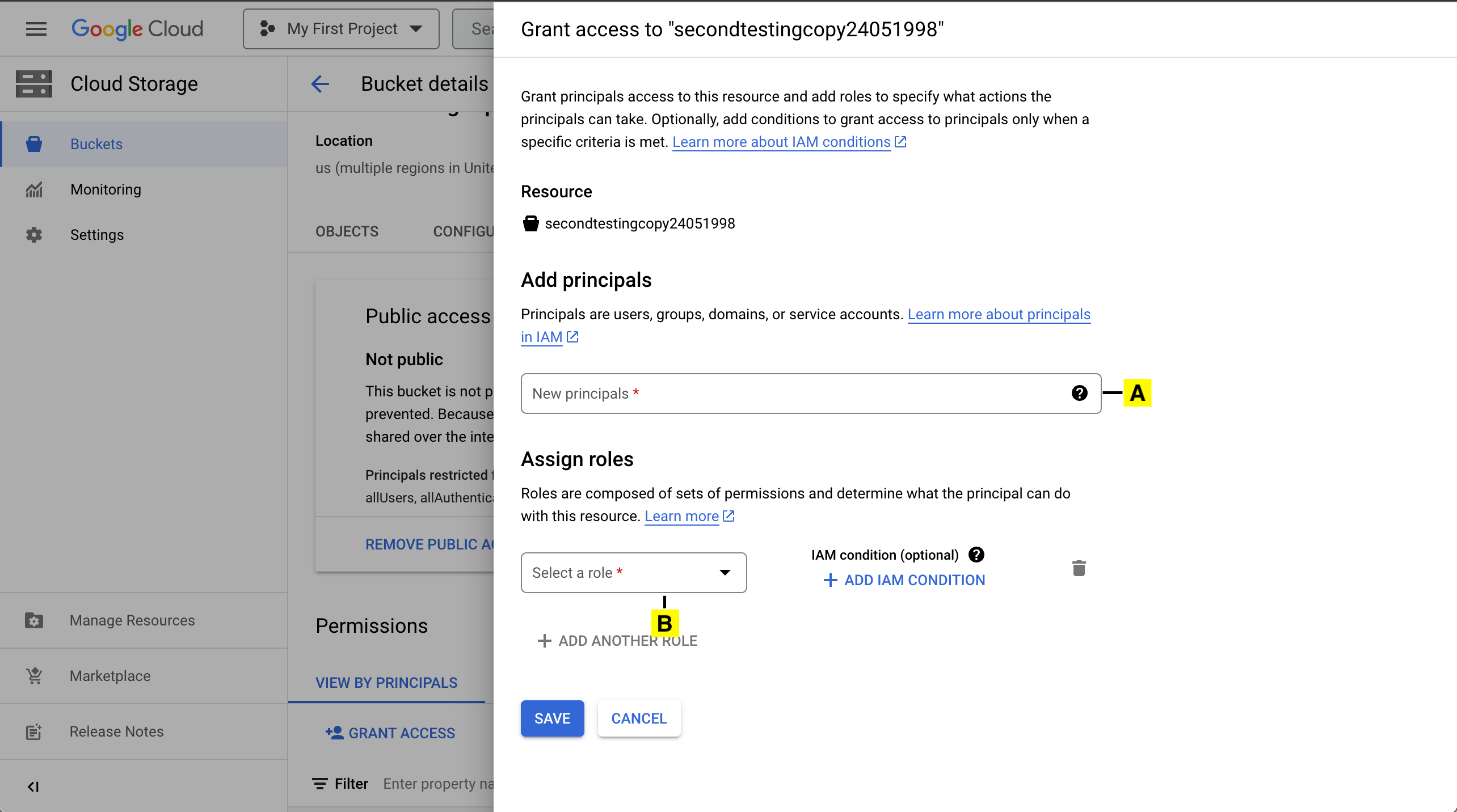The height and width of the screenshot is (812, 1457).
Task: Open the My First Project selector
Action: pos(341,29)
